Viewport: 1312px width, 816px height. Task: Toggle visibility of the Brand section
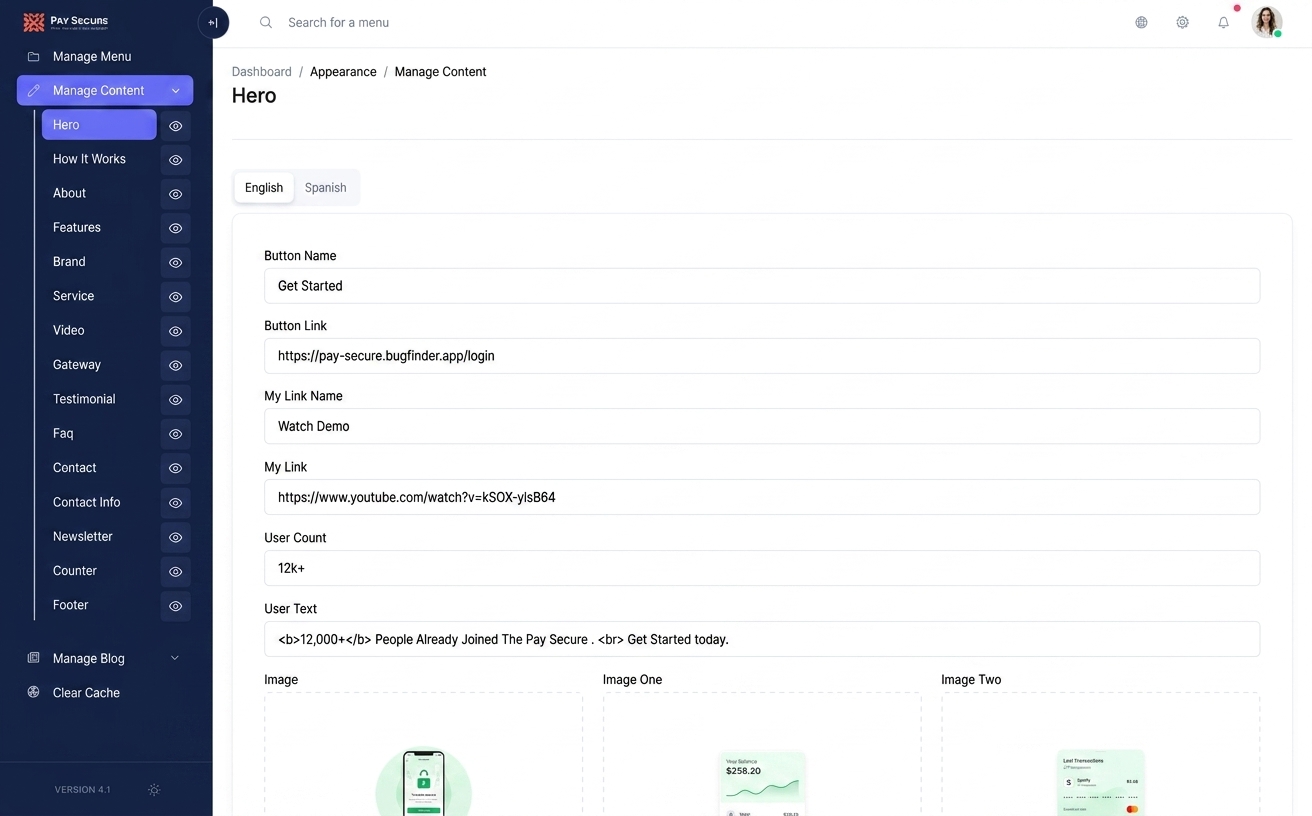coord(175,263)
